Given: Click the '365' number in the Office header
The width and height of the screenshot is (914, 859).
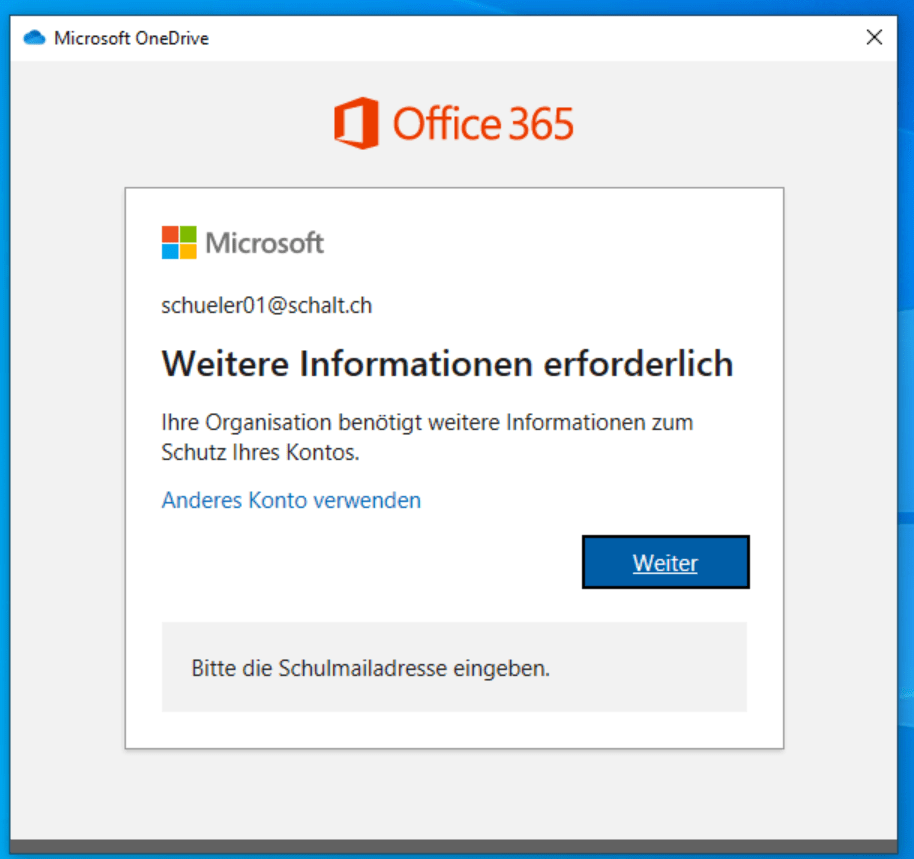Looking at the screenshot, I should (541, 124).
